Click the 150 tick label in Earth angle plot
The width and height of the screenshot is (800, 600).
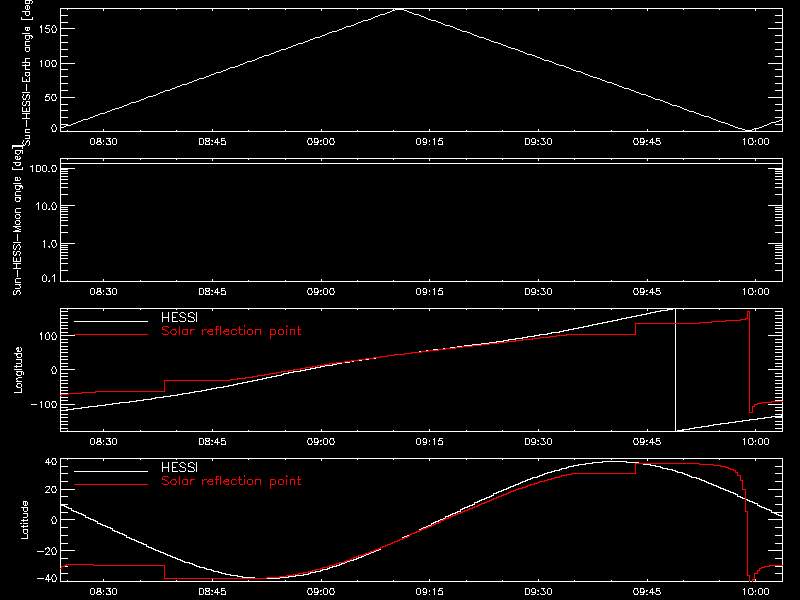coord(47,29)
